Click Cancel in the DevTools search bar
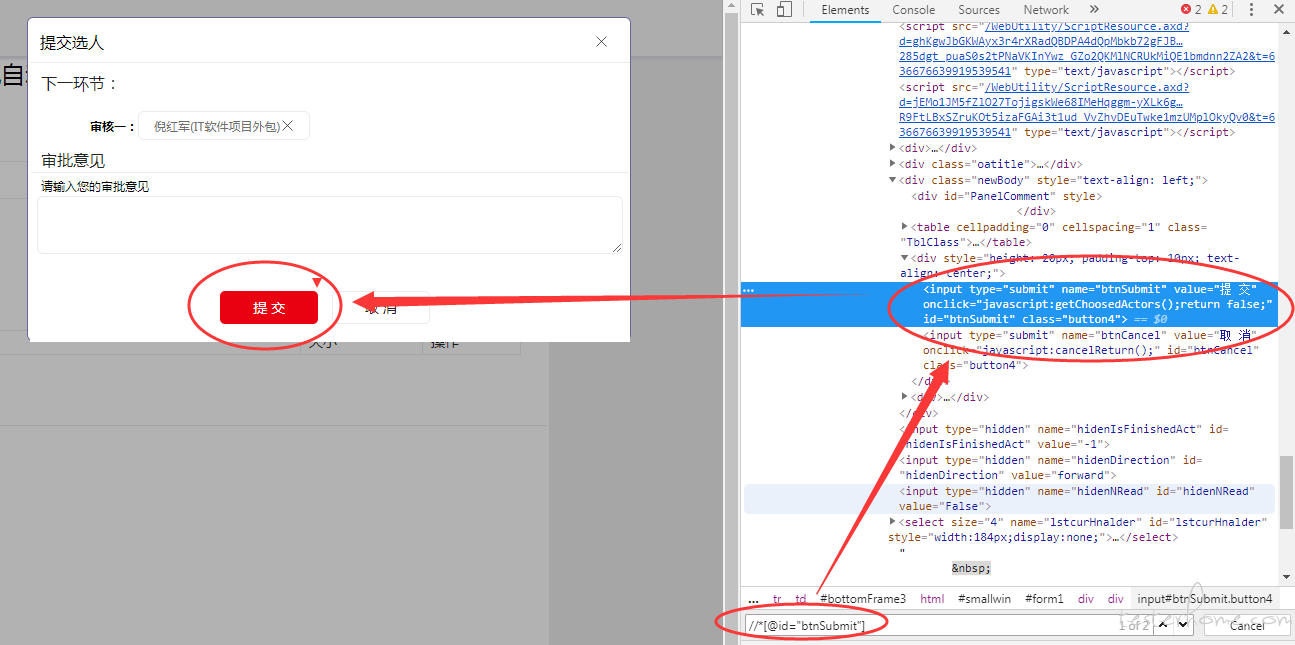 click(1246, 625)
